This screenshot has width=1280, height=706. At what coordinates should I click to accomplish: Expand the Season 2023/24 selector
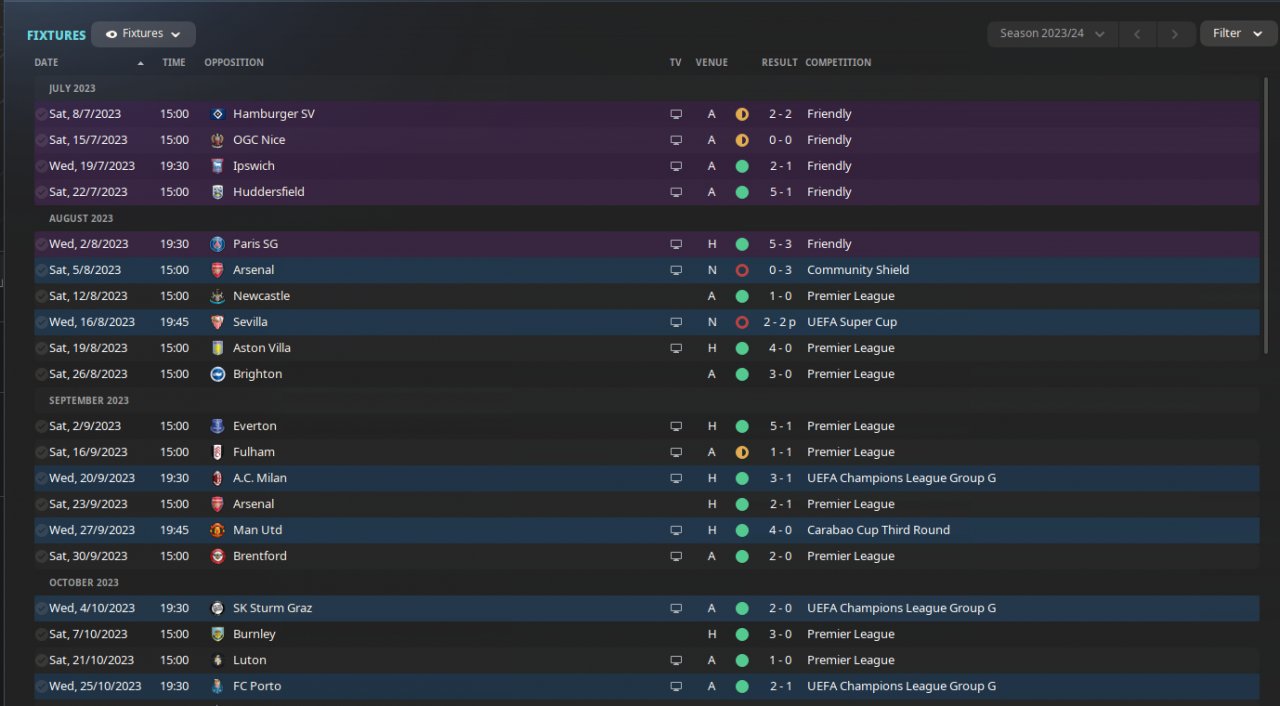[1051, 34]
